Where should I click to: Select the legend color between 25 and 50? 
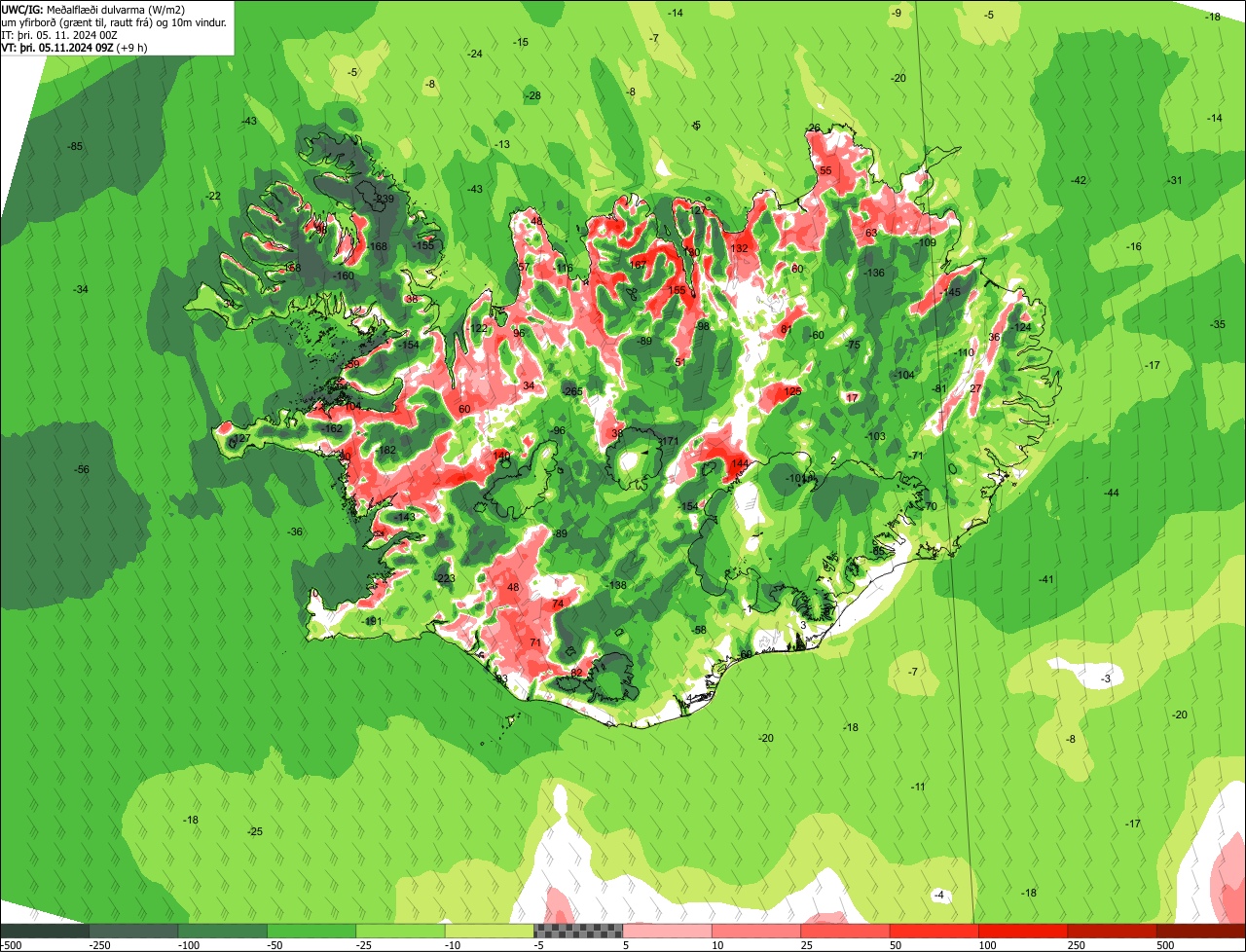pos(845,930)
